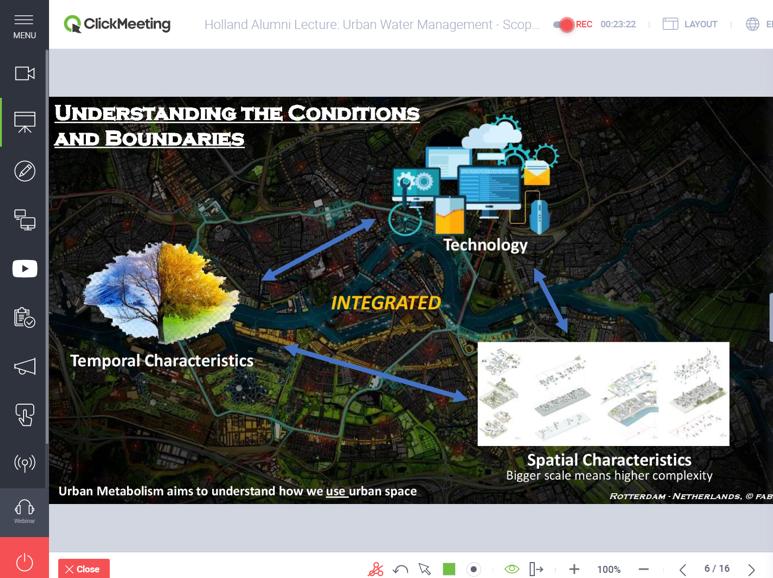Expand the hamburger MENU
This screenshot has width=773, height=578.
pos(24,25)
